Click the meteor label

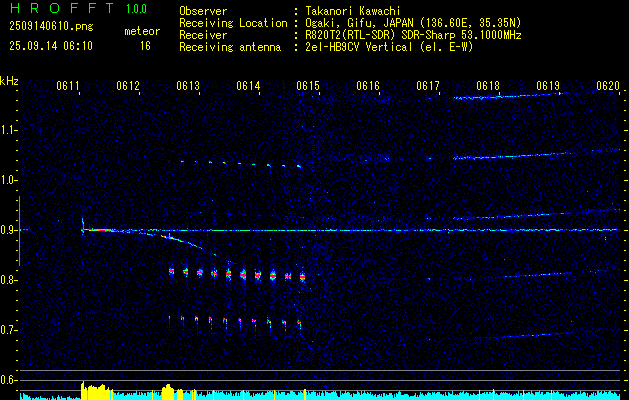pyautogui.click(x=142, y=31)
